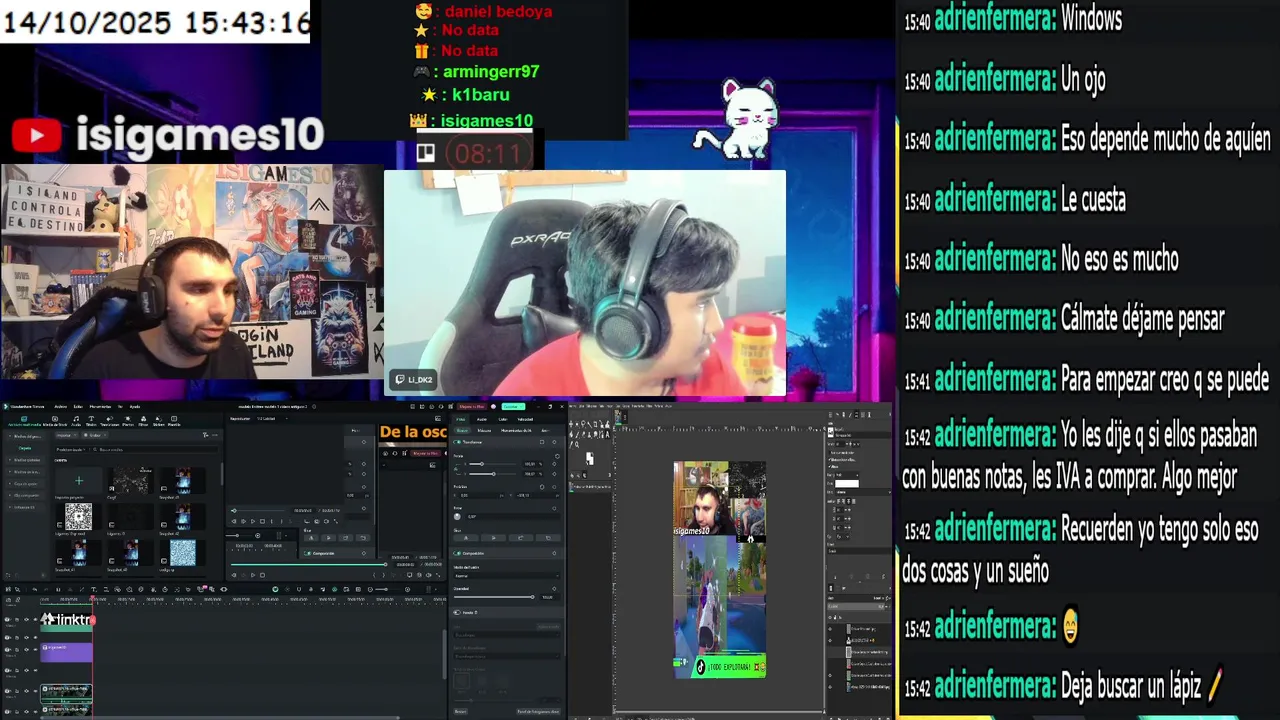This screenshot has width=1280, height=720.
Task: Expand Caja de ajuste in sidebar
Action: tap(25, 484)
